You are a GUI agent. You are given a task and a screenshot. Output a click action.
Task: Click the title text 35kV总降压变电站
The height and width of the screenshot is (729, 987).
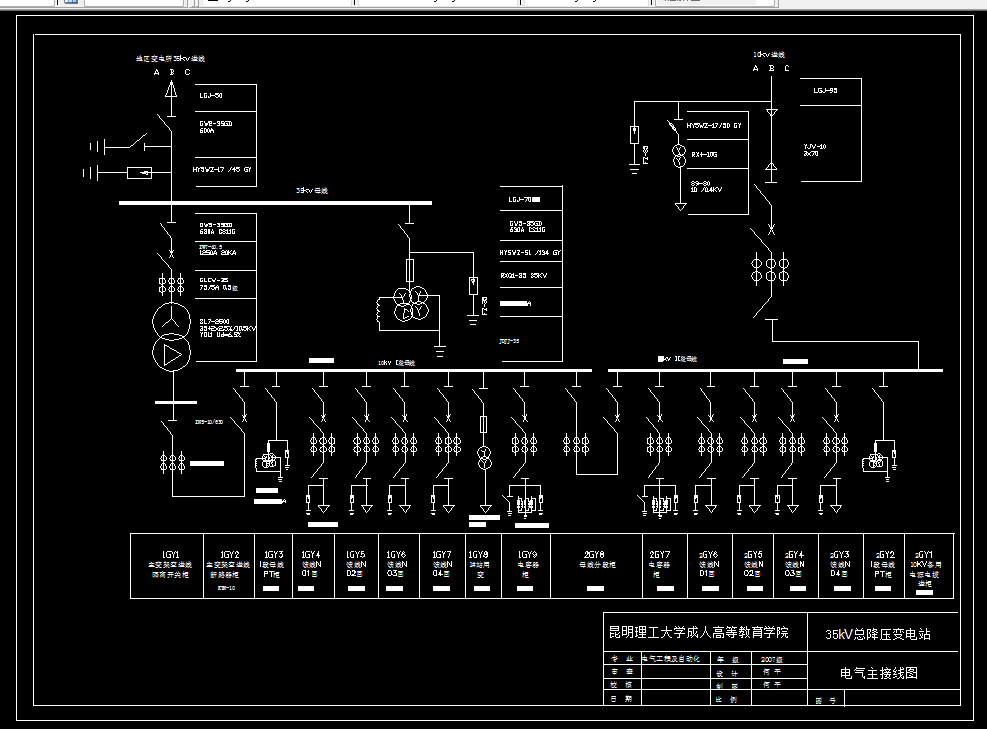click(877, 634)
